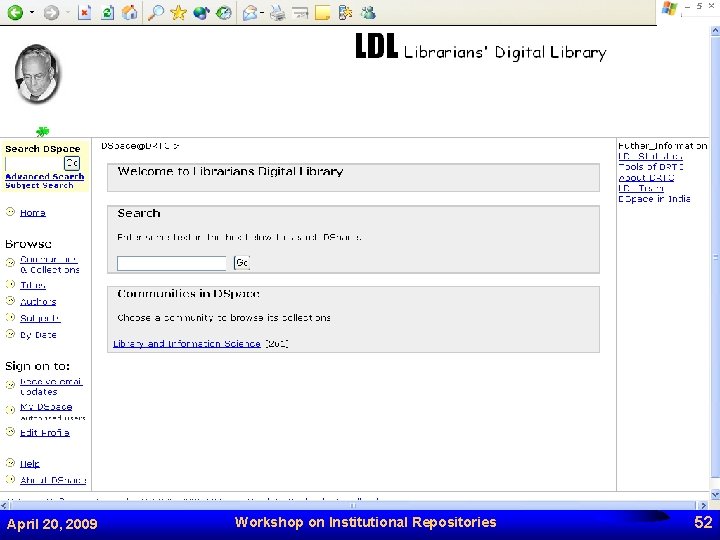
Task: Click the LDL Librarians' Digital Library logo
Action: [x=481, y=46]
